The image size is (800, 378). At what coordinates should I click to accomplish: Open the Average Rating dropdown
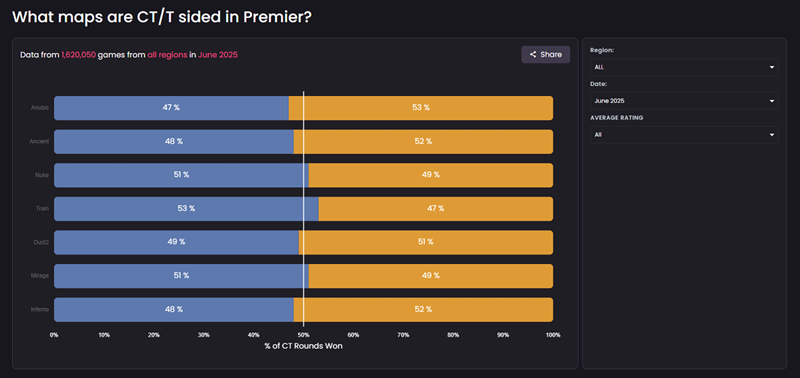coord(684,135)
